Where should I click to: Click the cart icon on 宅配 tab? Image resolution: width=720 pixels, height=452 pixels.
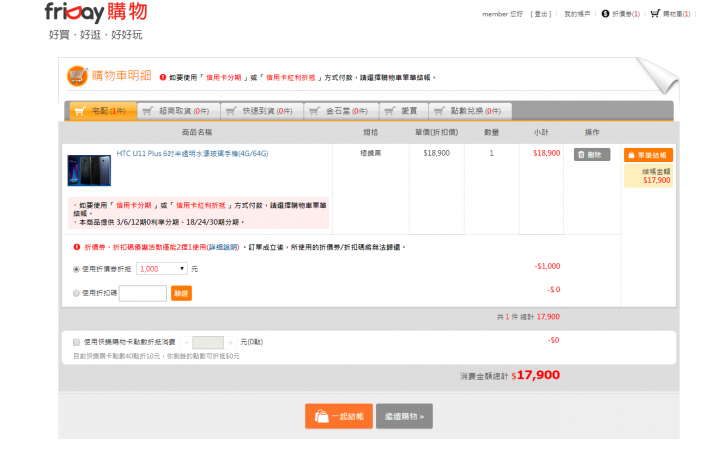point(80,111)
